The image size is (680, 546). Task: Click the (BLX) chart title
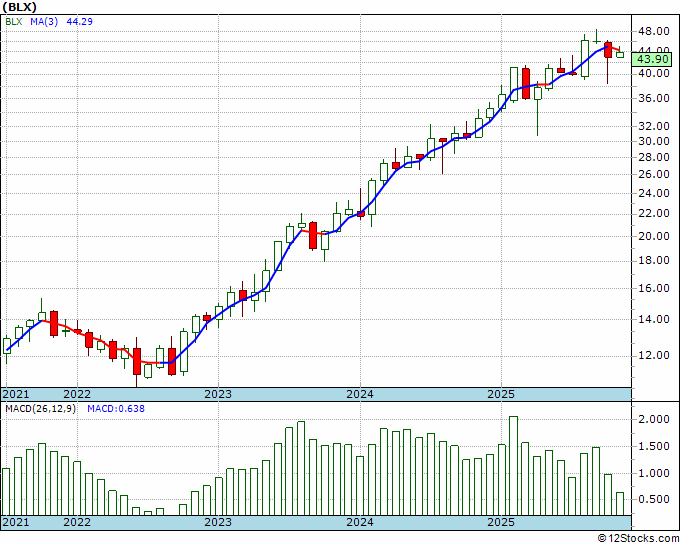[19, 7]
